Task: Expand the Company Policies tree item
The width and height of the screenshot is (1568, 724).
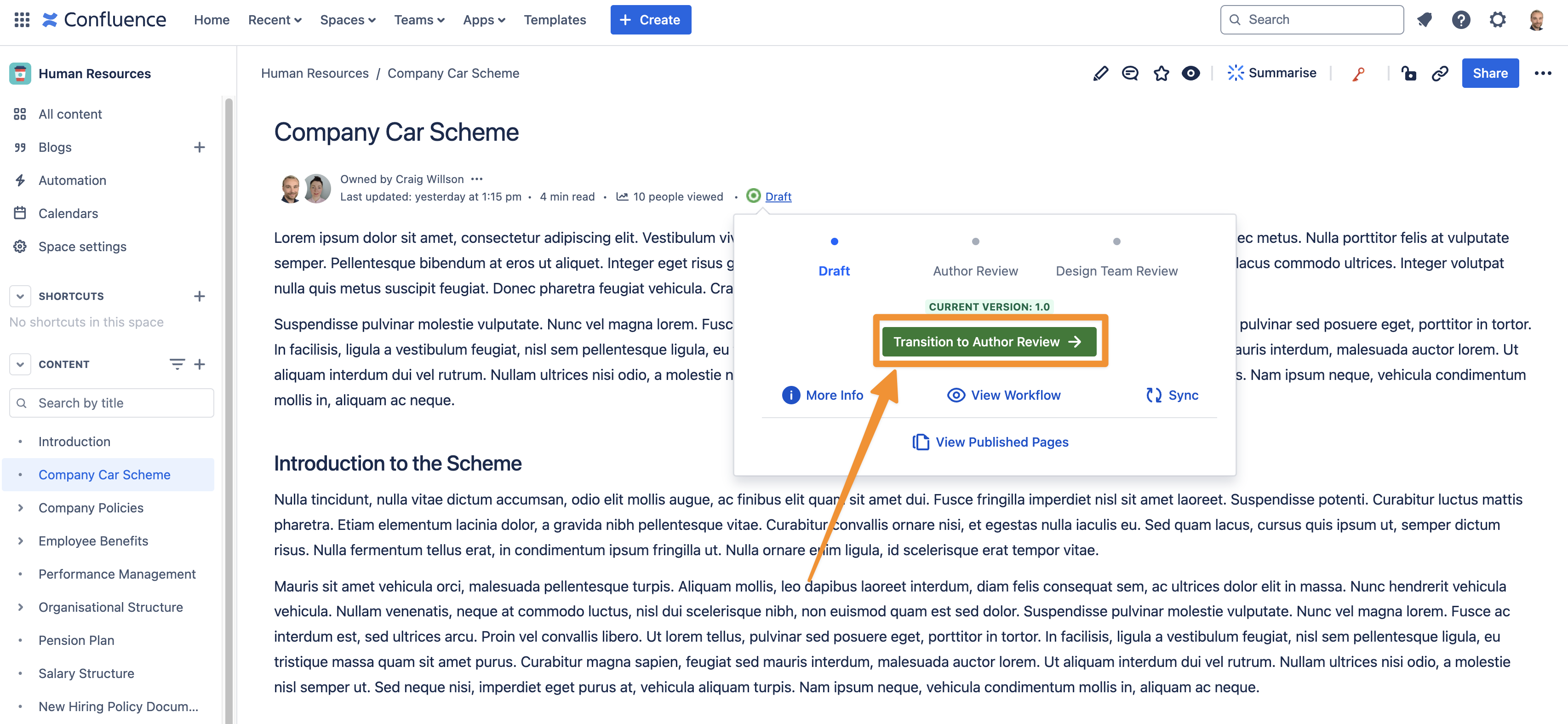Action: (x=21, y=508)
